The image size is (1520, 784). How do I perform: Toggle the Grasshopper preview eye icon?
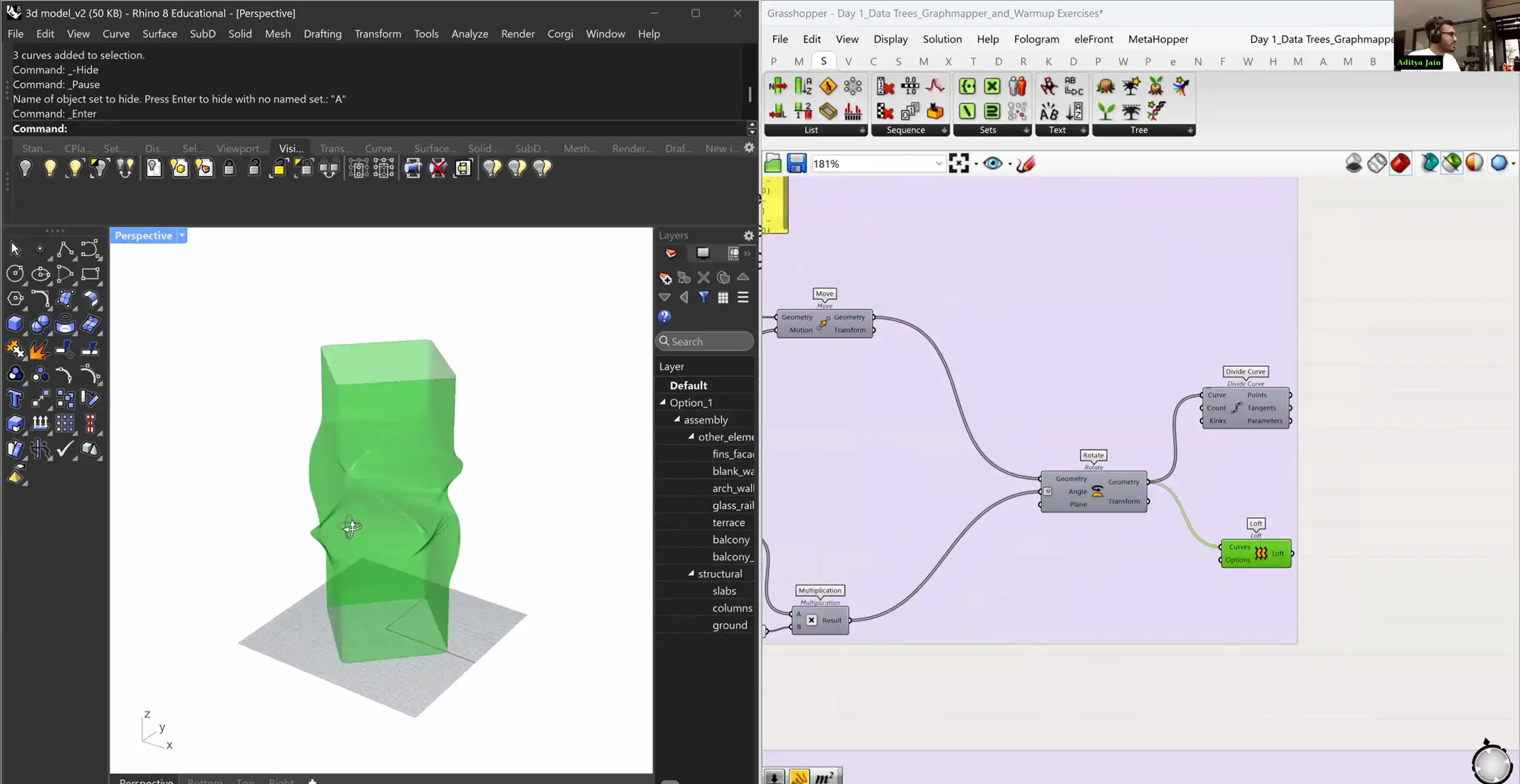[x=993, y=163]
